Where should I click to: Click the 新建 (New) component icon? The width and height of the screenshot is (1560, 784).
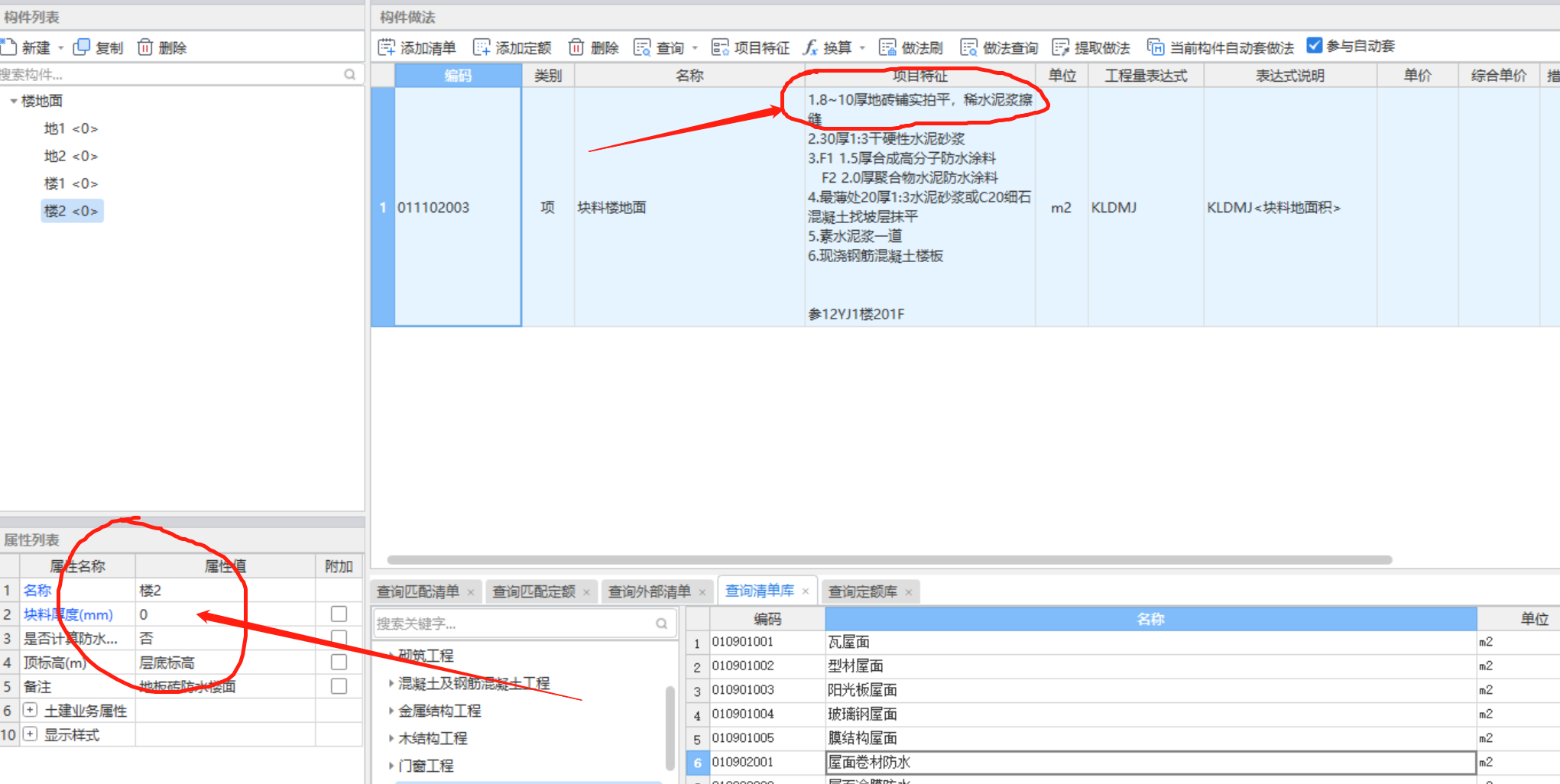[x=8, y=47]
